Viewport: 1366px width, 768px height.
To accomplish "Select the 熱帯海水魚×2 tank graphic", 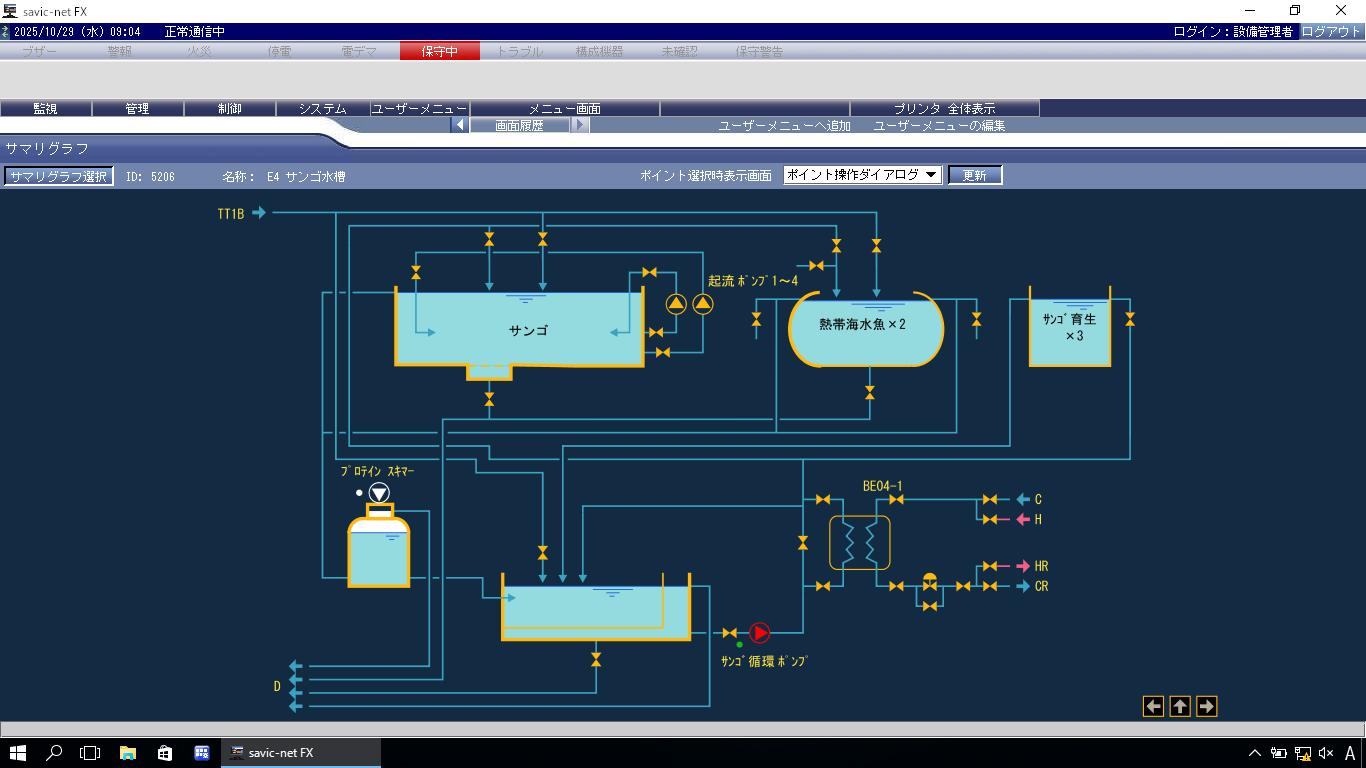I will [x=865, y=328].
